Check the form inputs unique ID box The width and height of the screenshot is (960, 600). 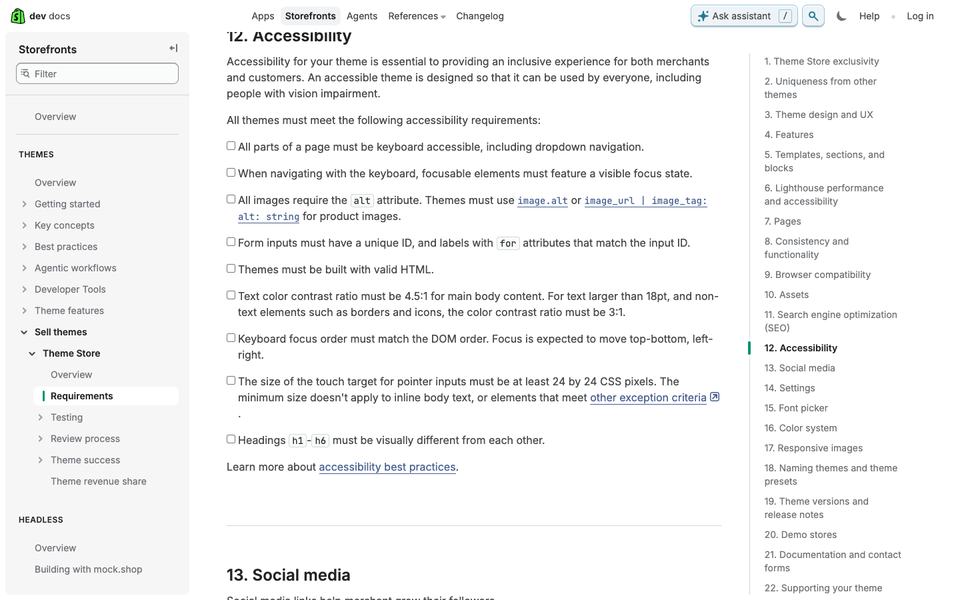231,242
